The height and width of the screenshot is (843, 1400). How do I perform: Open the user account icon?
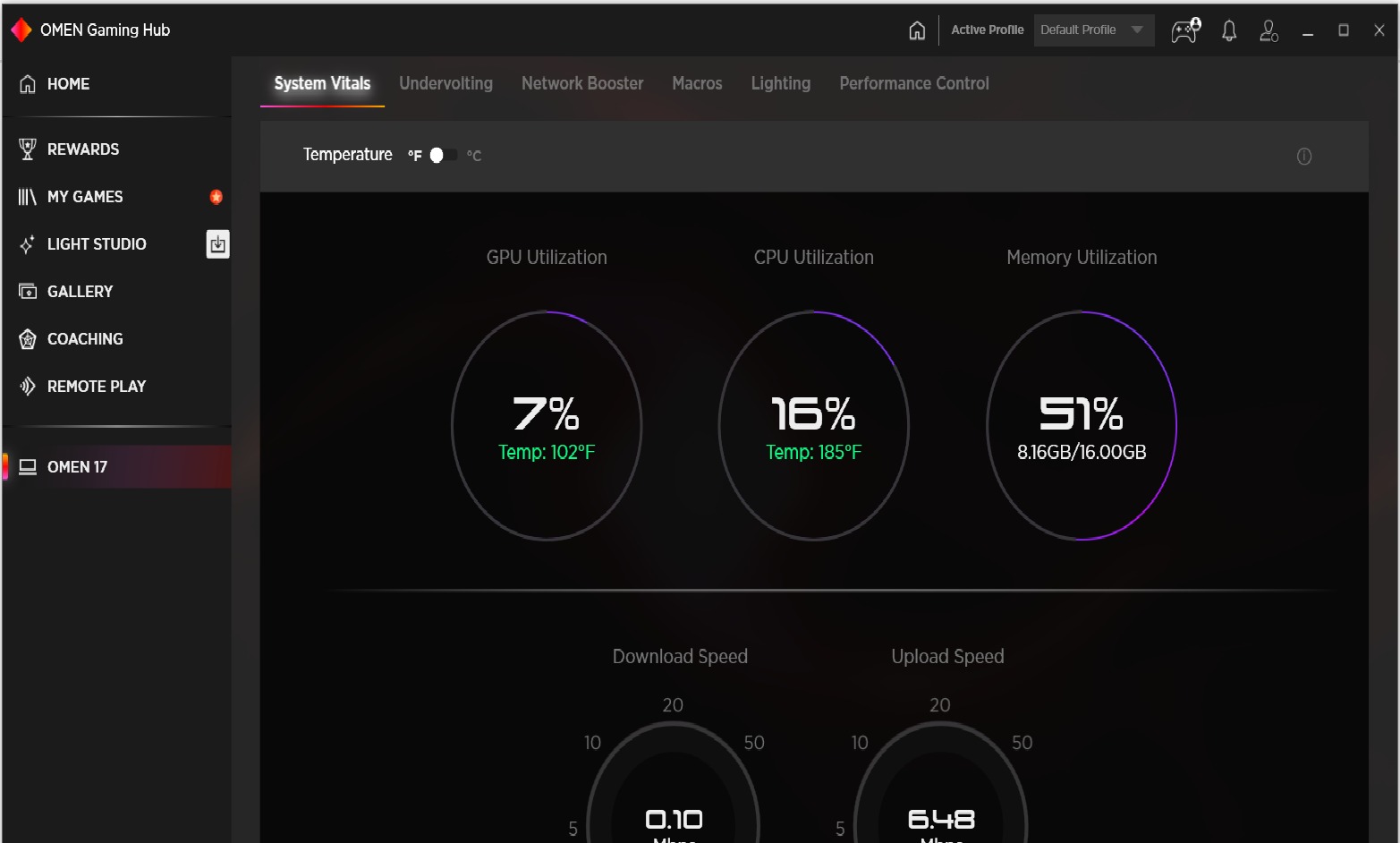1268,31
